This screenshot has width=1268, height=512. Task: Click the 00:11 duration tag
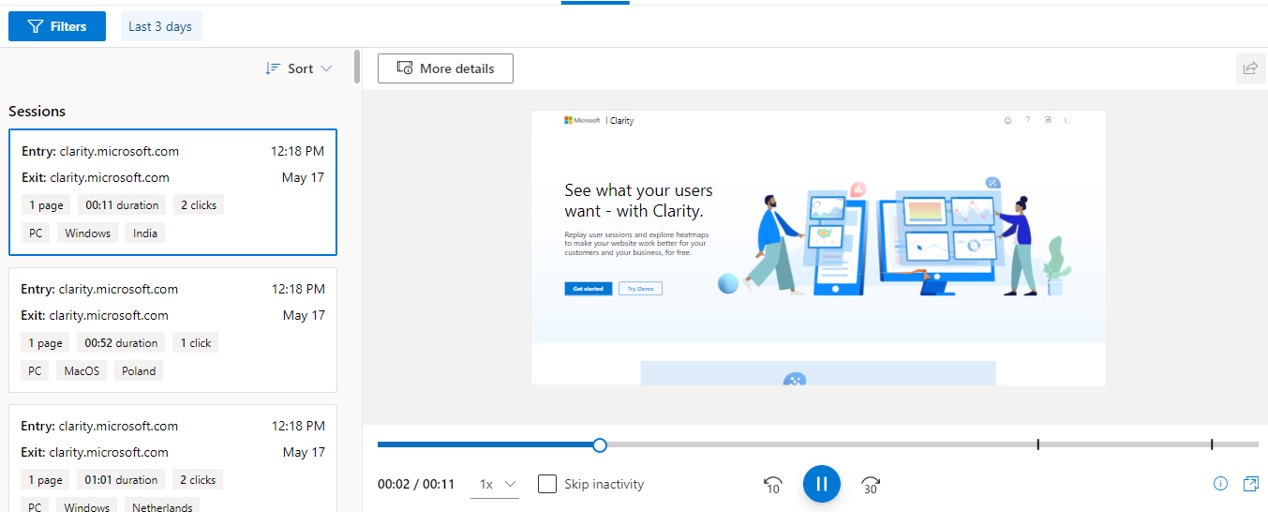pos(122,205)
